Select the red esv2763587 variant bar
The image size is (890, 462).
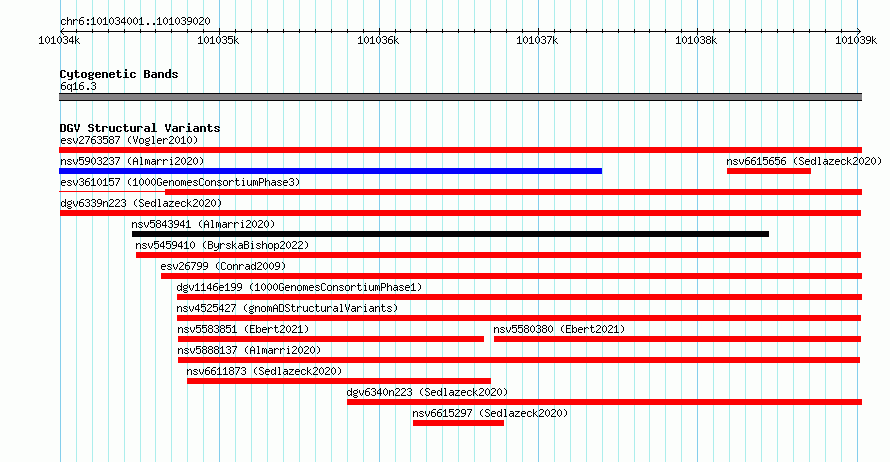point(460,150)
